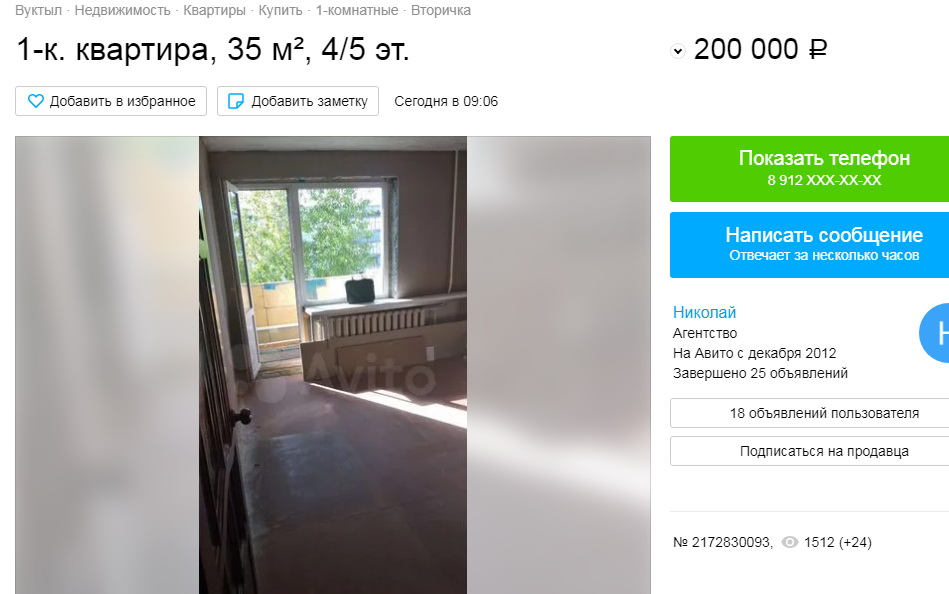Open Квартиры breadcrumb link
The width and height of the screenshot is (949, 594).
pyautogui.click(x=214, y=10)
